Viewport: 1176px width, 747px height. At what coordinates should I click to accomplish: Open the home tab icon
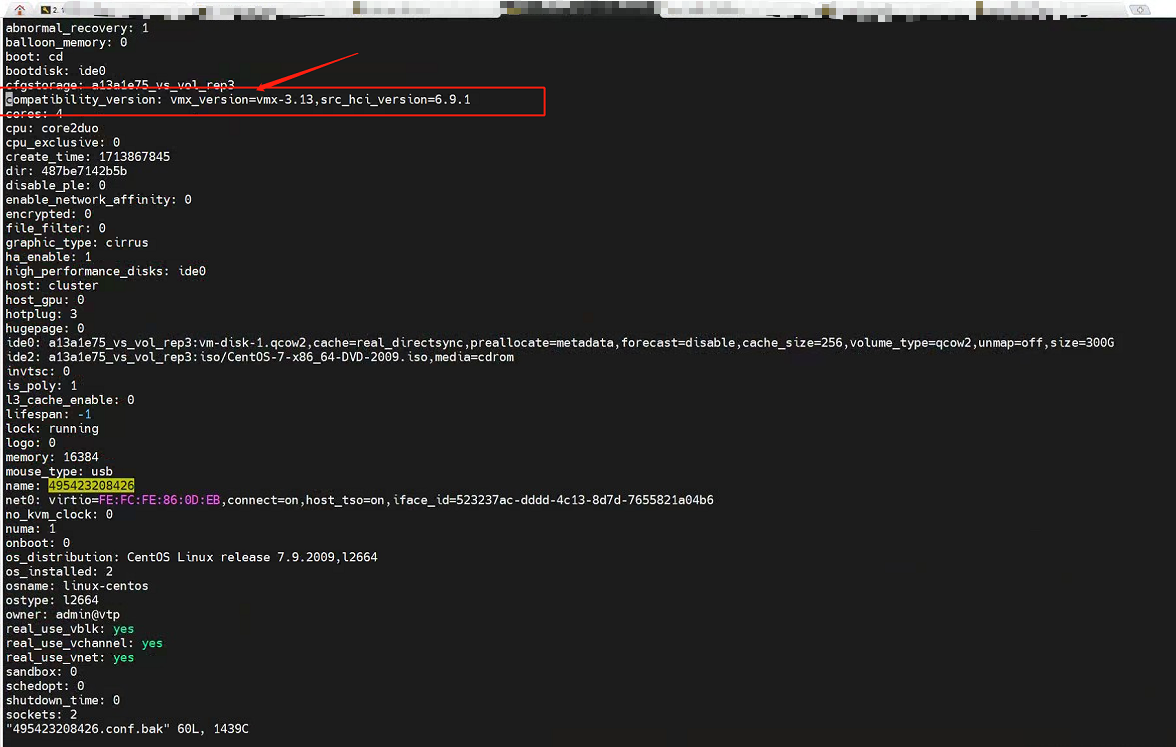point(20,9)
